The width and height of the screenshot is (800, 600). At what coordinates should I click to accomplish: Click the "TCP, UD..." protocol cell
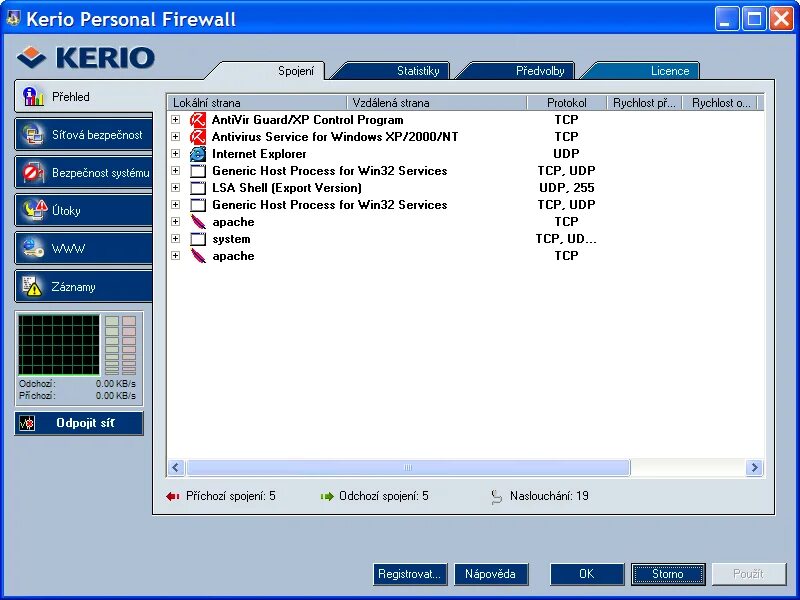point(566,239)
